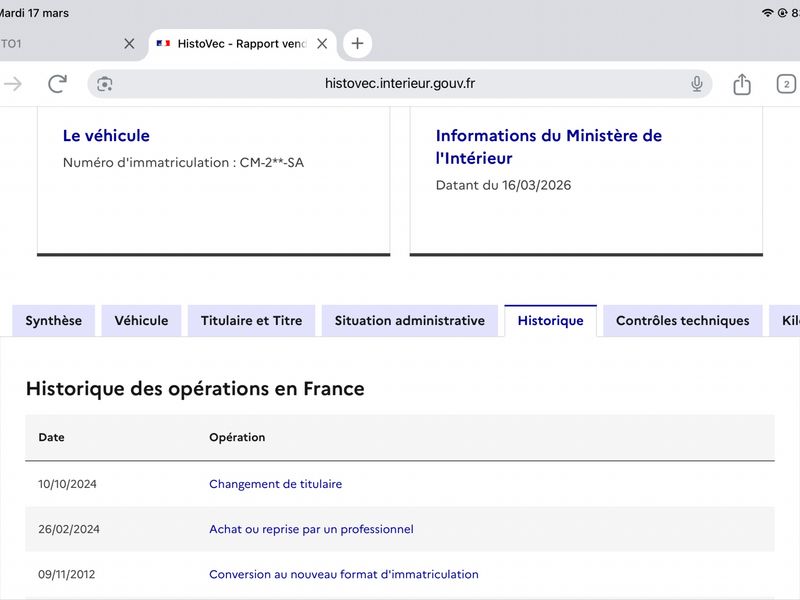Tap the camera lens icon in address bar
The width and height of the screenshot is (800, 600).
pos(105,84)
